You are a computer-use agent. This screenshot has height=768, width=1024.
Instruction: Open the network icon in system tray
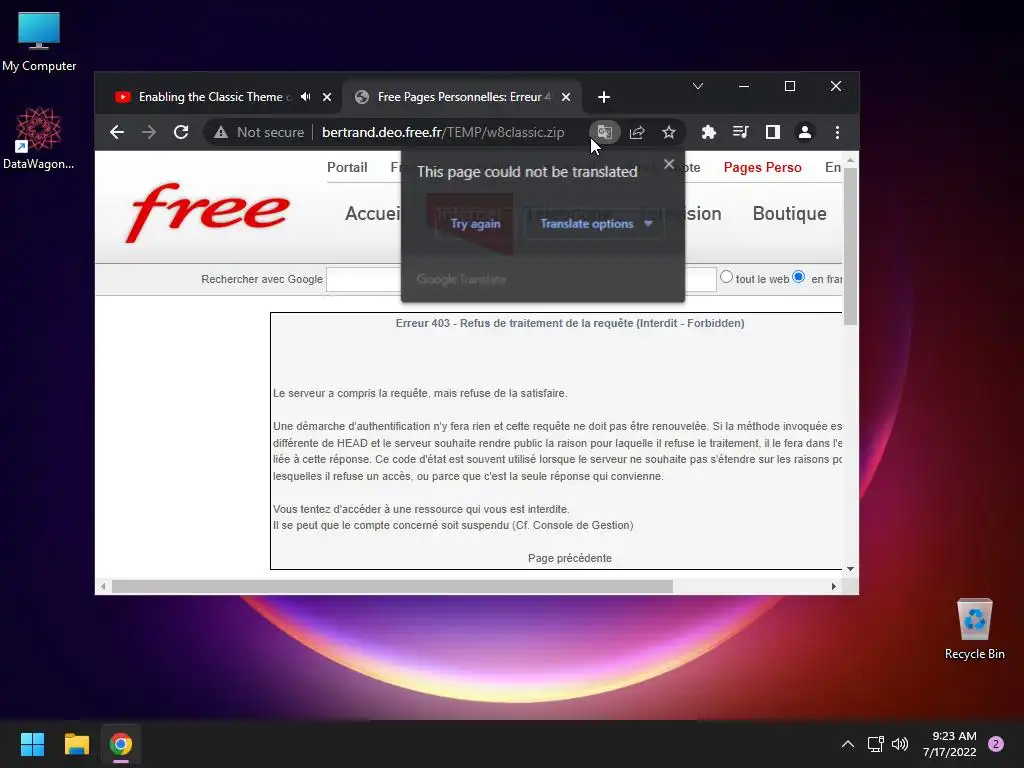point(876,744)
